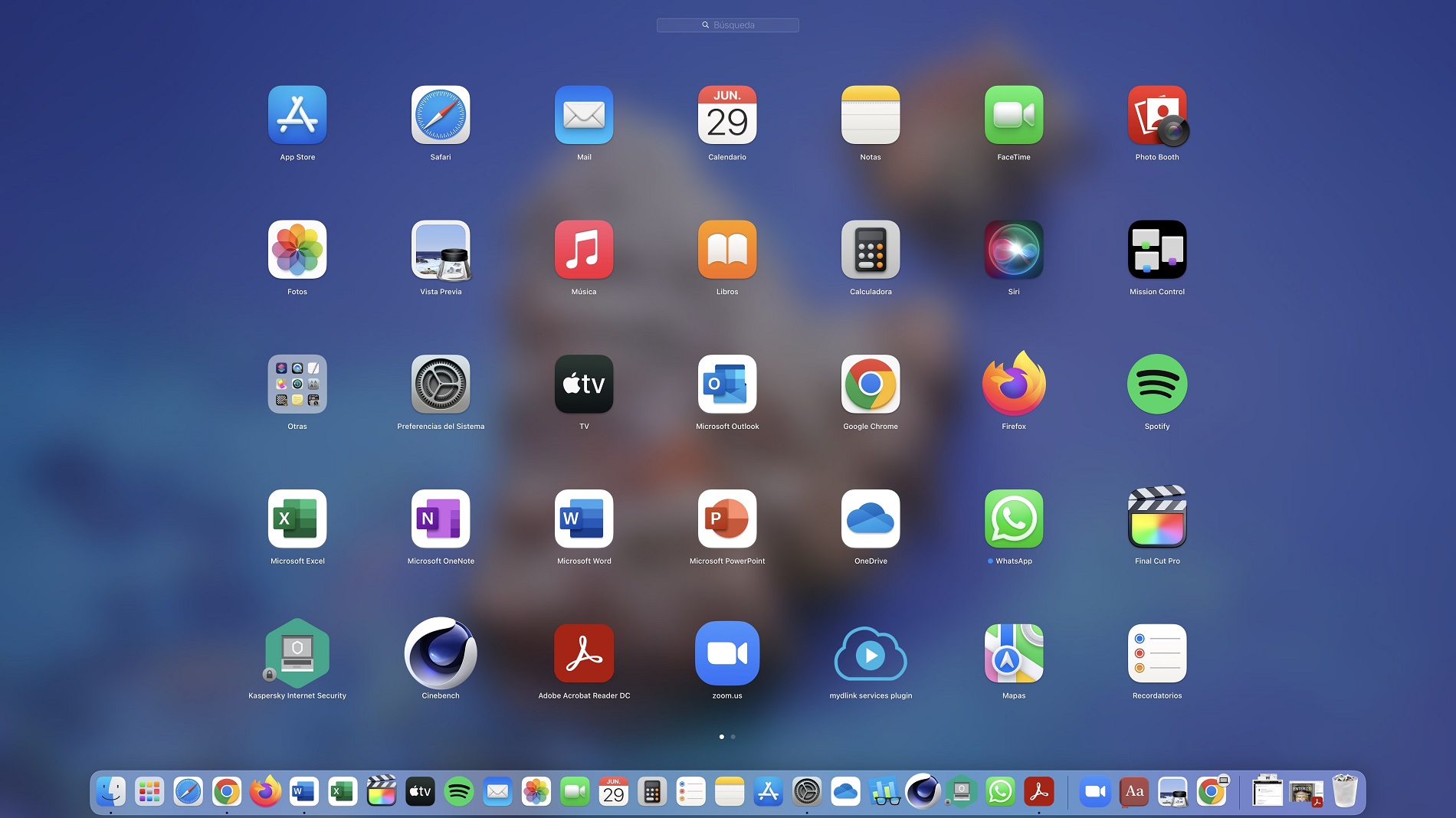
Task: Launch WhatsApp from the Dock
Action: (x=1000, y=792)
